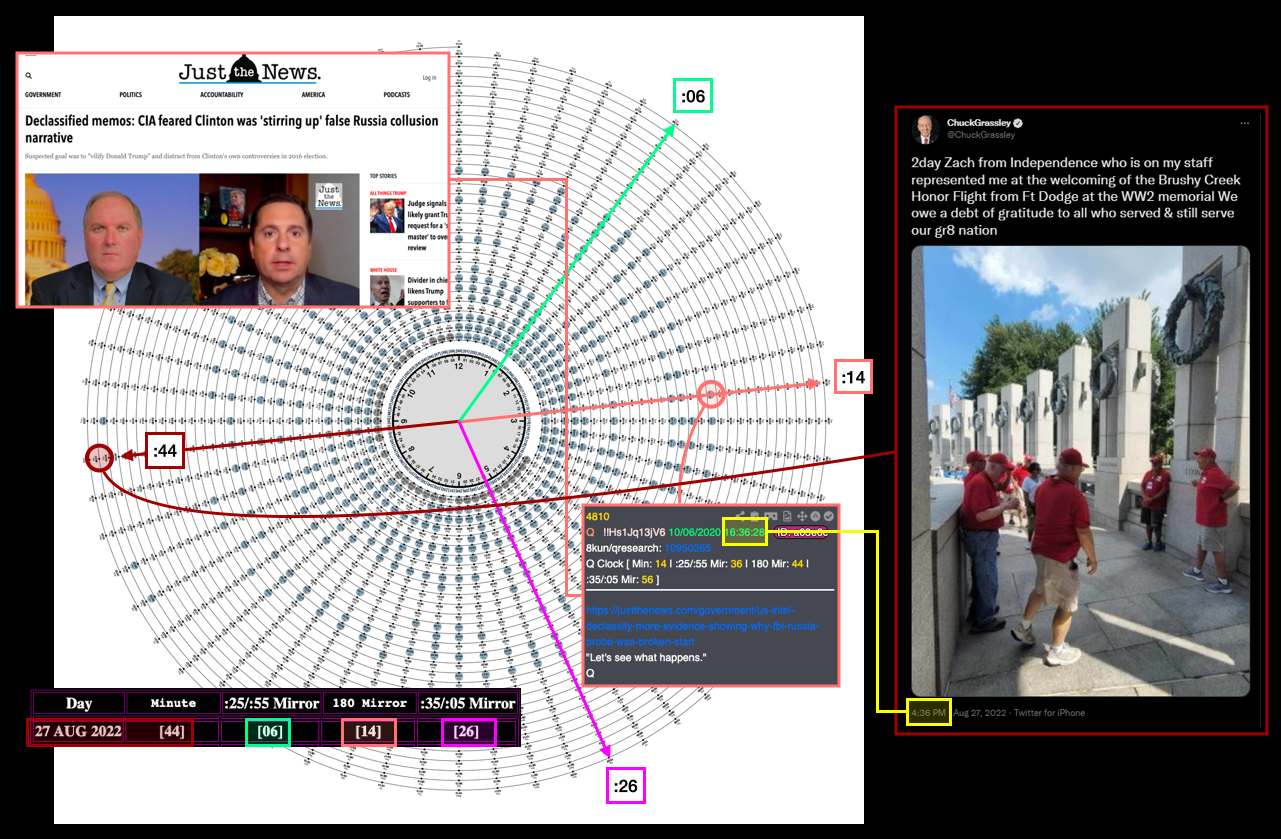Click the Biden thumbnail in Top Stories
1281x839 pixels.
pos(386,290)
